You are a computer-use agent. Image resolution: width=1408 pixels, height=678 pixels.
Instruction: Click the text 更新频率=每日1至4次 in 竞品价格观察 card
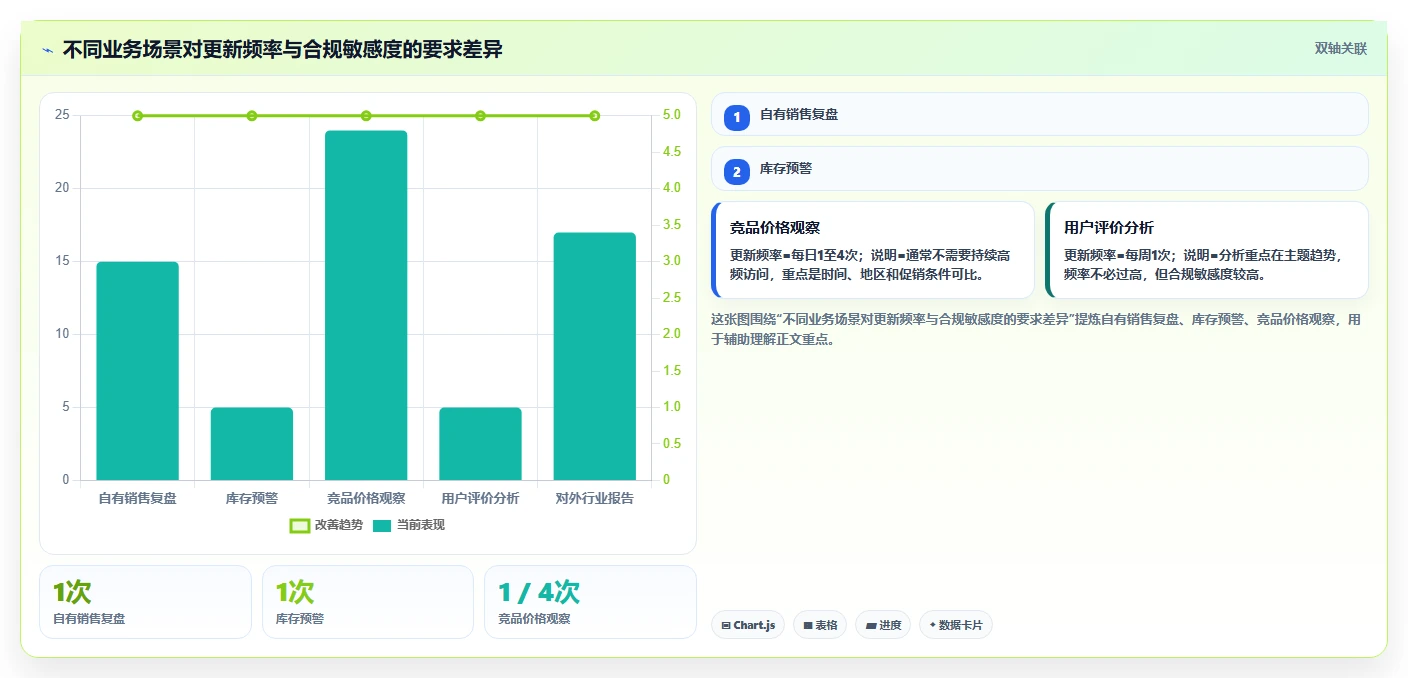click(793, 255)
